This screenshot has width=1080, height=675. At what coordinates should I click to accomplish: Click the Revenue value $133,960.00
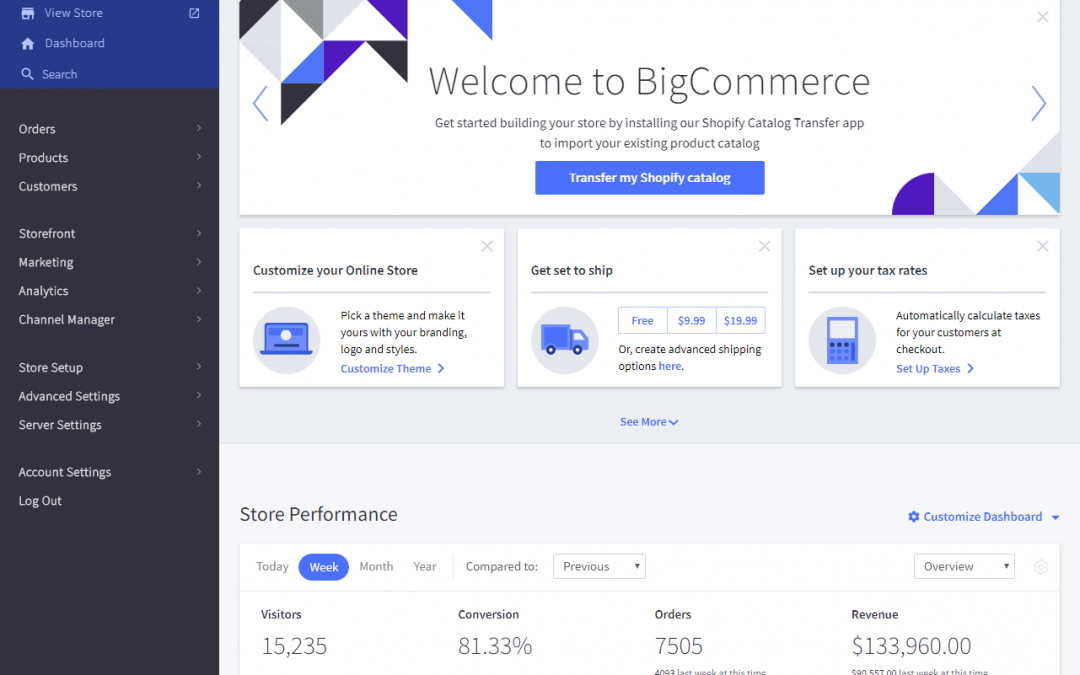911,646
